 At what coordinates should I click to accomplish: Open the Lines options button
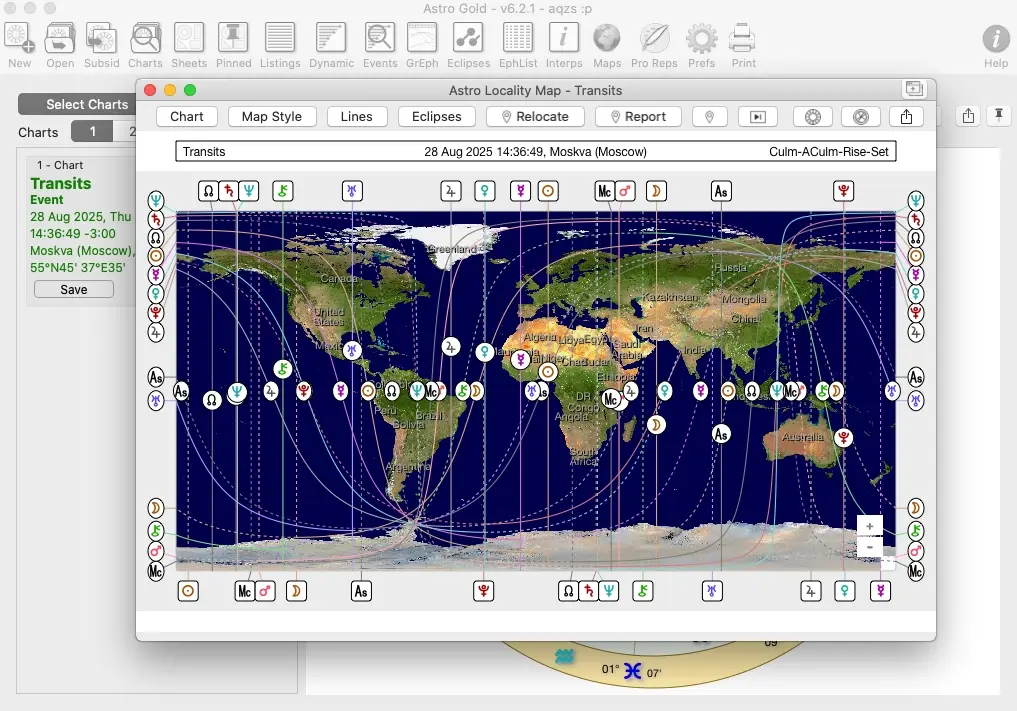click(x=357, y=117)
